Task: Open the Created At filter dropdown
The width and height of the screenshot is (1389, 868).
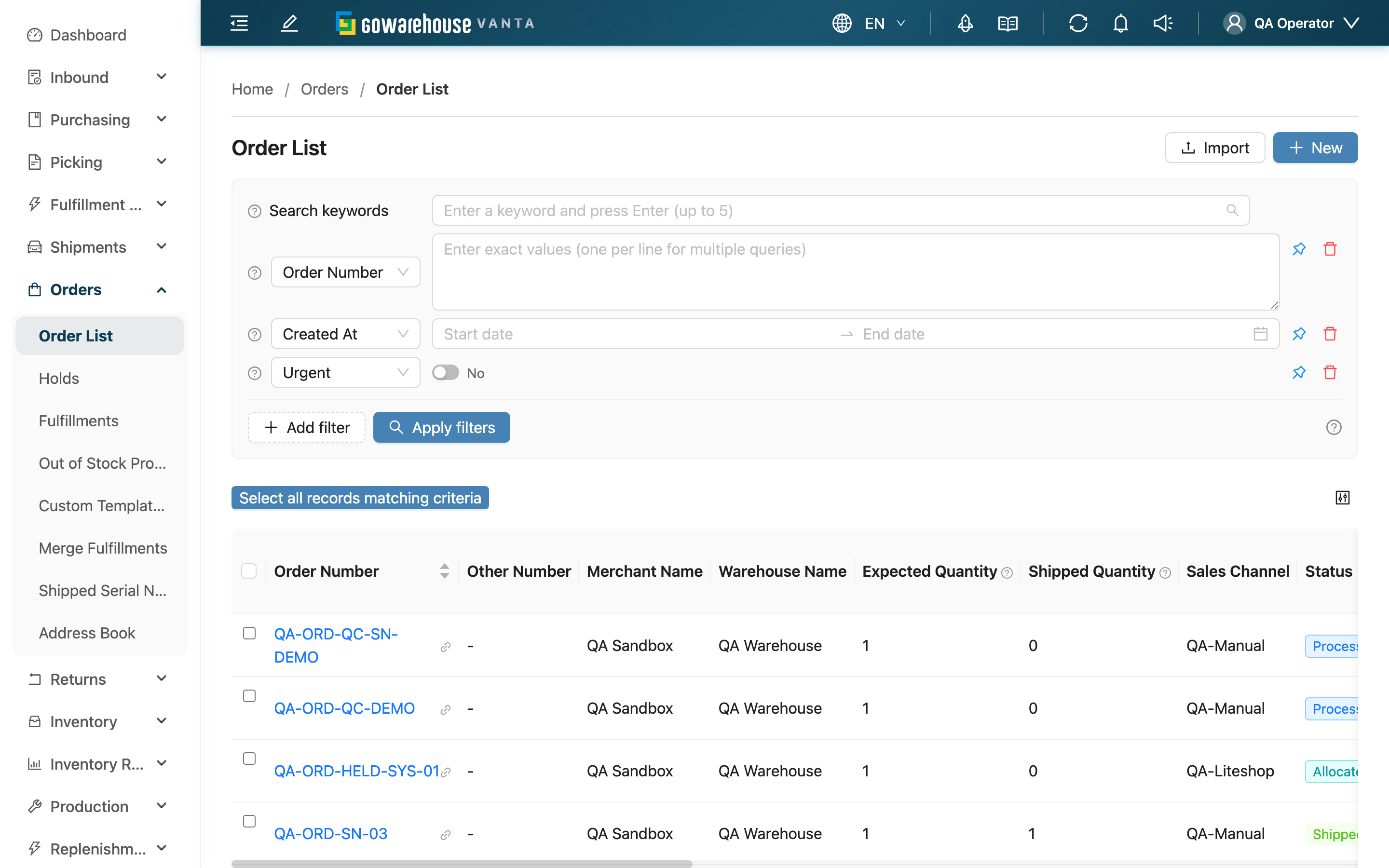Action: tap(345, 334)
